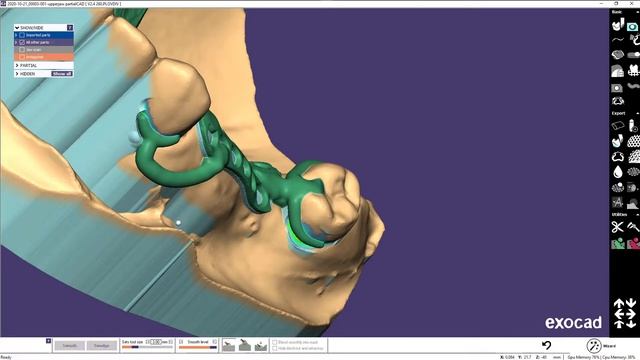Screen dimensions: 640x360
Task: Collapse the Basic tools section arrow
Action: pos(637,12)
